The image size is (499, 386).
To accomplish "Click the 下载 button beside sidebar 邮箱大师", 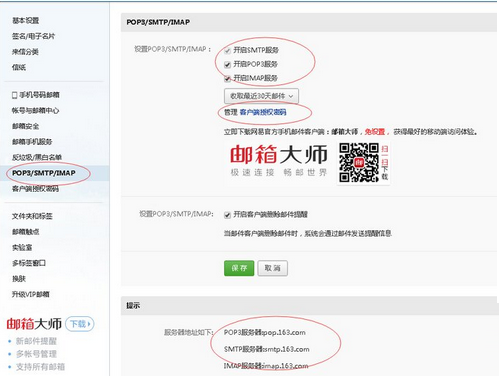I will (80, 324).
